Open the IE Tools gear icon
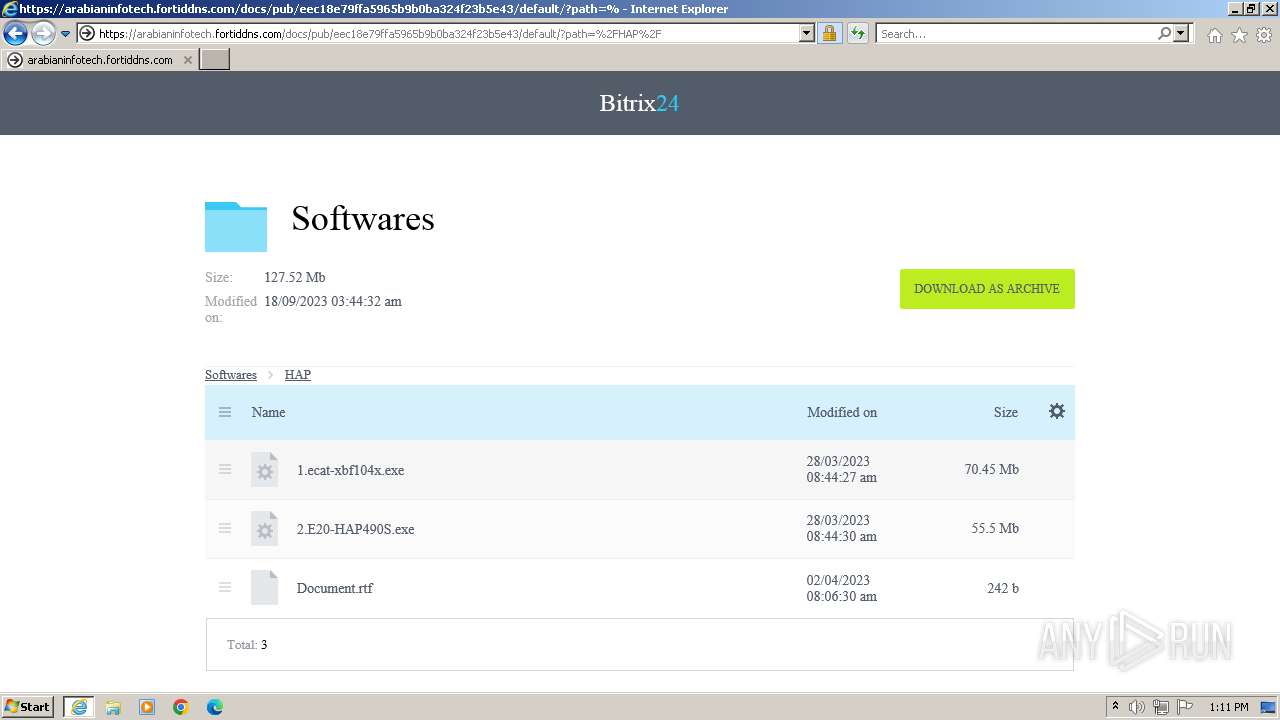1280x720 pixels. tap(1264, 35)
